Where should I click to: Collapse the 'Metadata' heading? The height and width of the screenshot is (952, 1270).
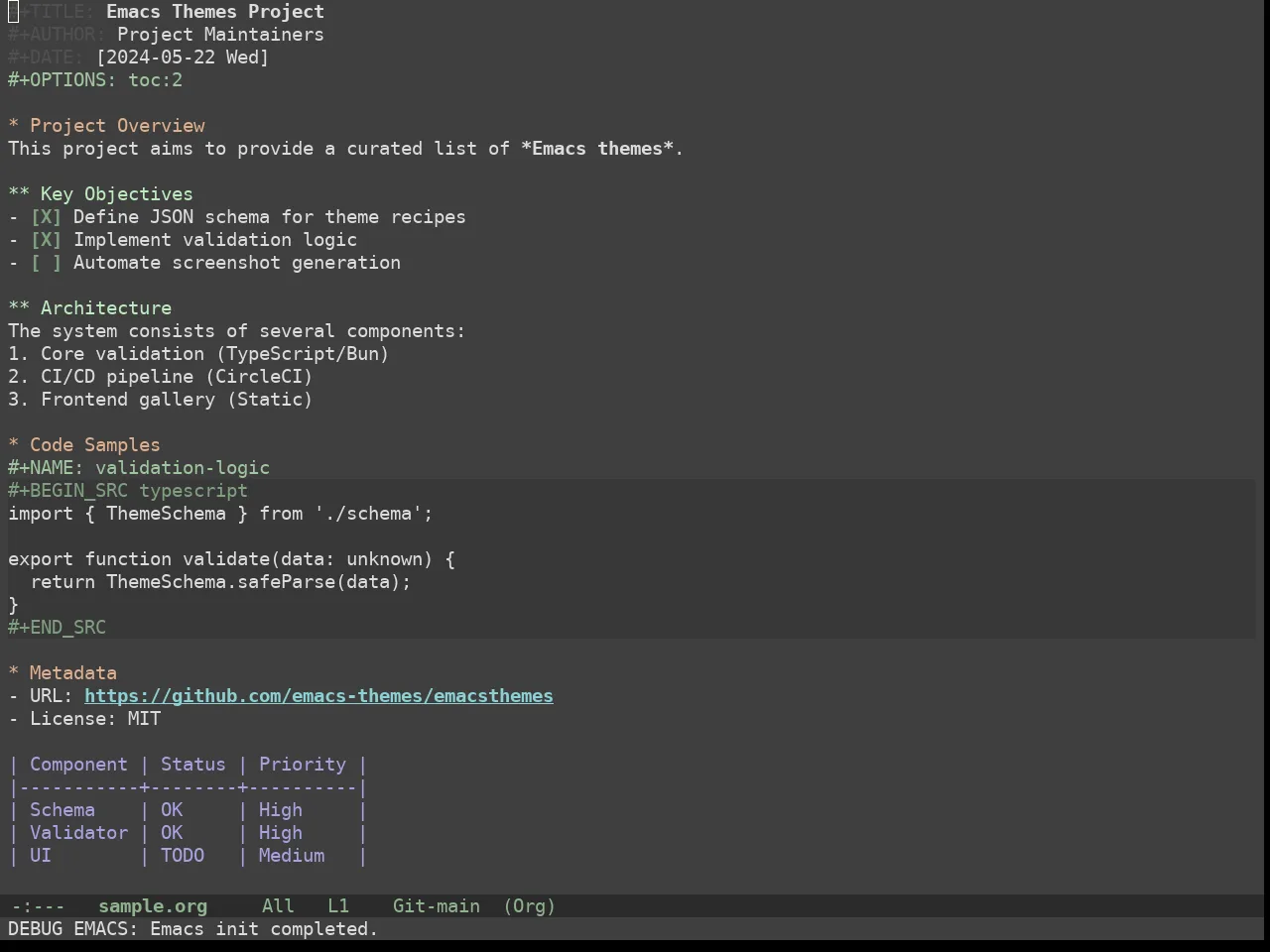point(63,673)
